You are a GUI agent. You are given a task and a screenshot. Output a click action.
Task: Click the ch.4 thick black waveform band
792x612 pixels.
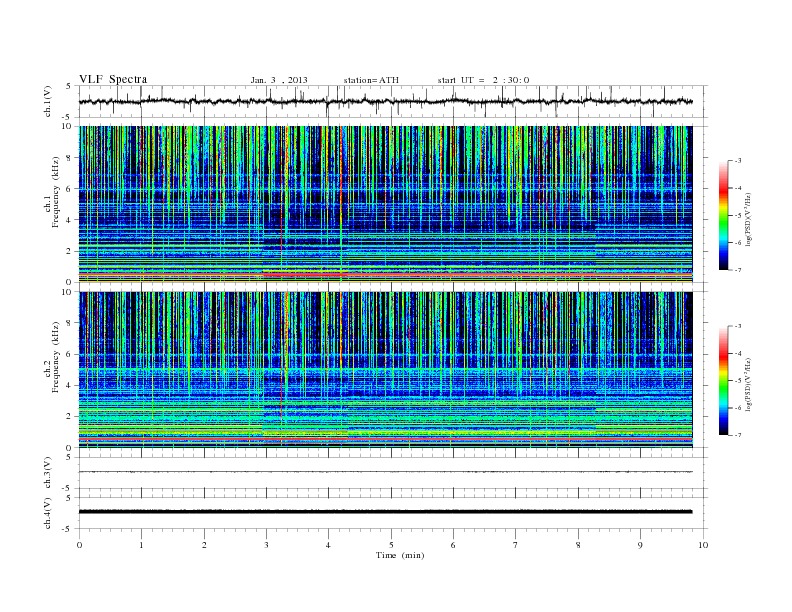point(385,512)
